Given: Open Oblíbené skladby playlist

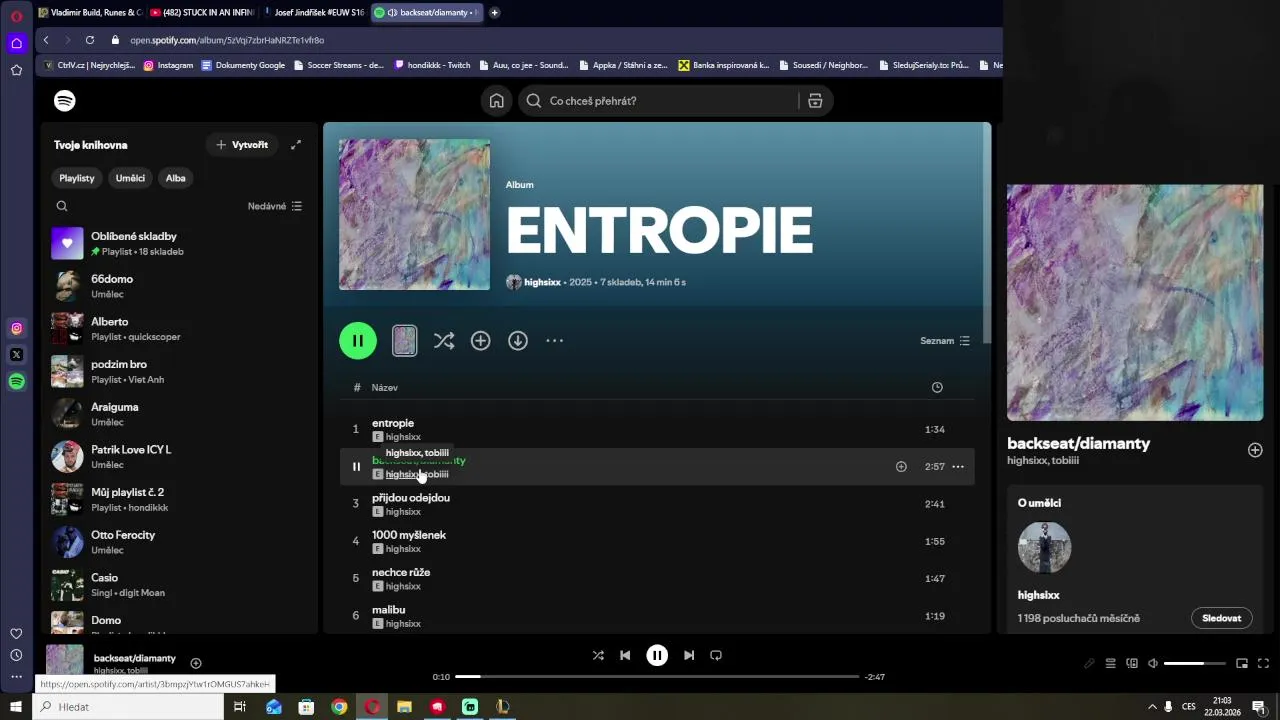Looking at the screenshot, I should coord(179,243).
